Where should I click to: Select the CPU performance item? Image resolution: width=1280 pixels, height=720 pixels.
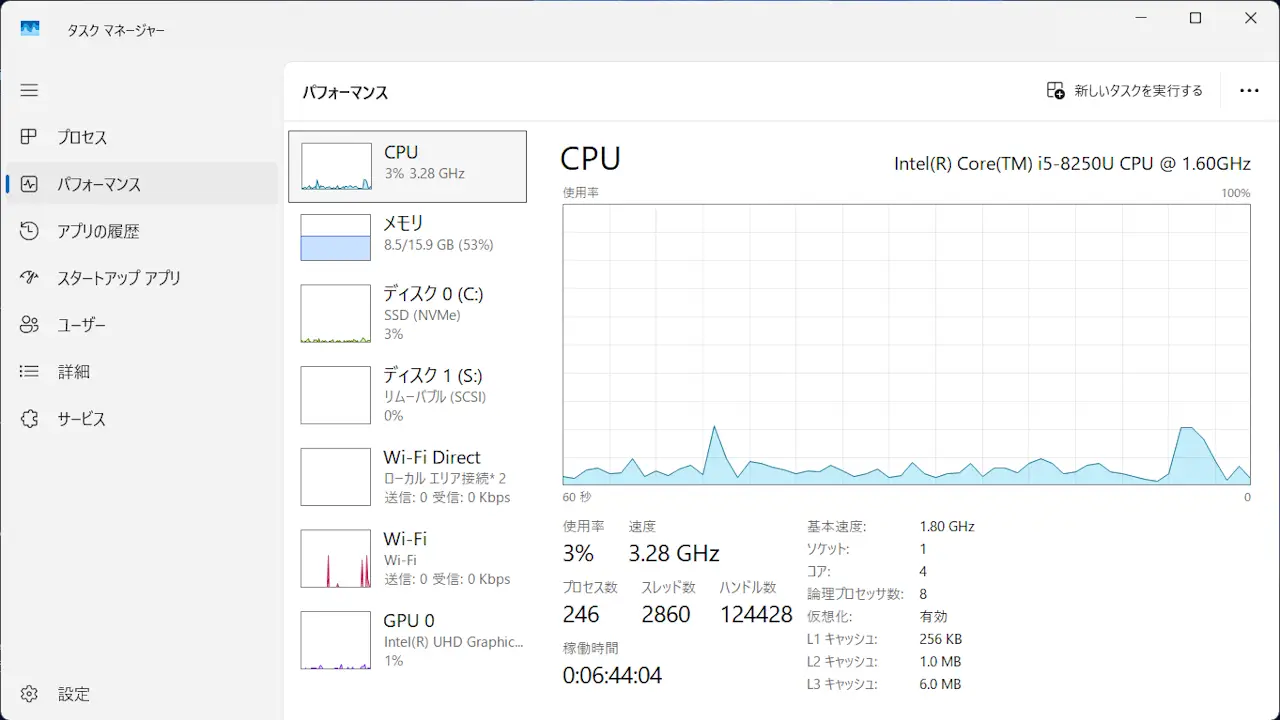point(407,167)
